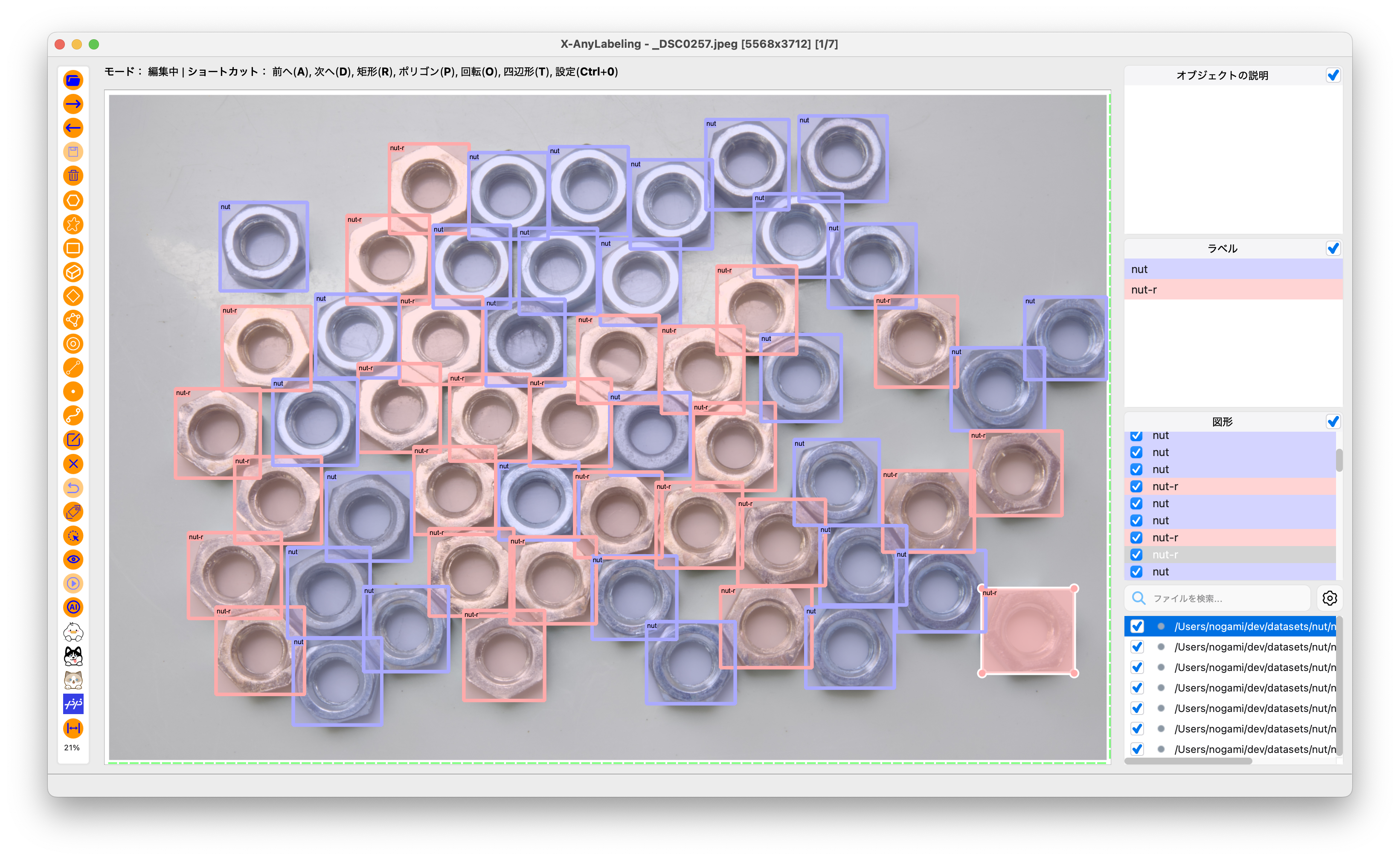Click the モード：編集中 shortcut hint text
Image resolution: width=1400 pixels, height=860 pixels.
(361, 72)
